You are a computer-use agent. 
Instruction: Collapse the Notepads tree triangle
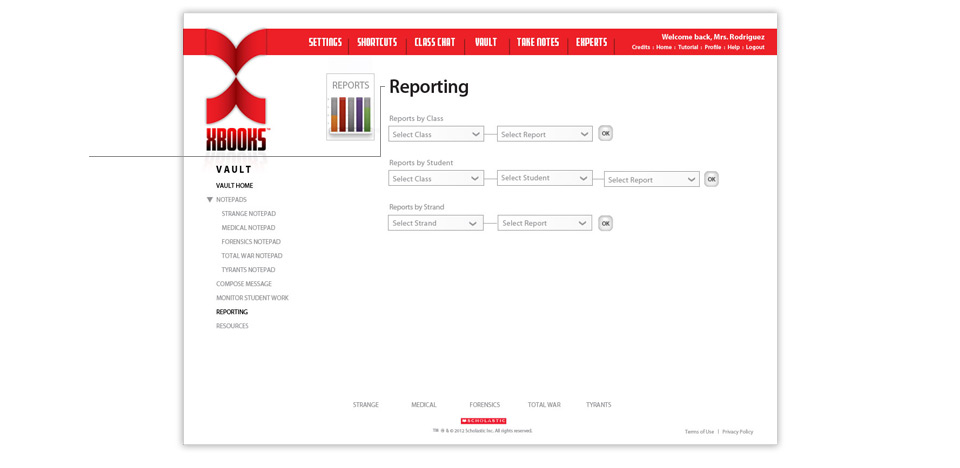coord(210,200)
